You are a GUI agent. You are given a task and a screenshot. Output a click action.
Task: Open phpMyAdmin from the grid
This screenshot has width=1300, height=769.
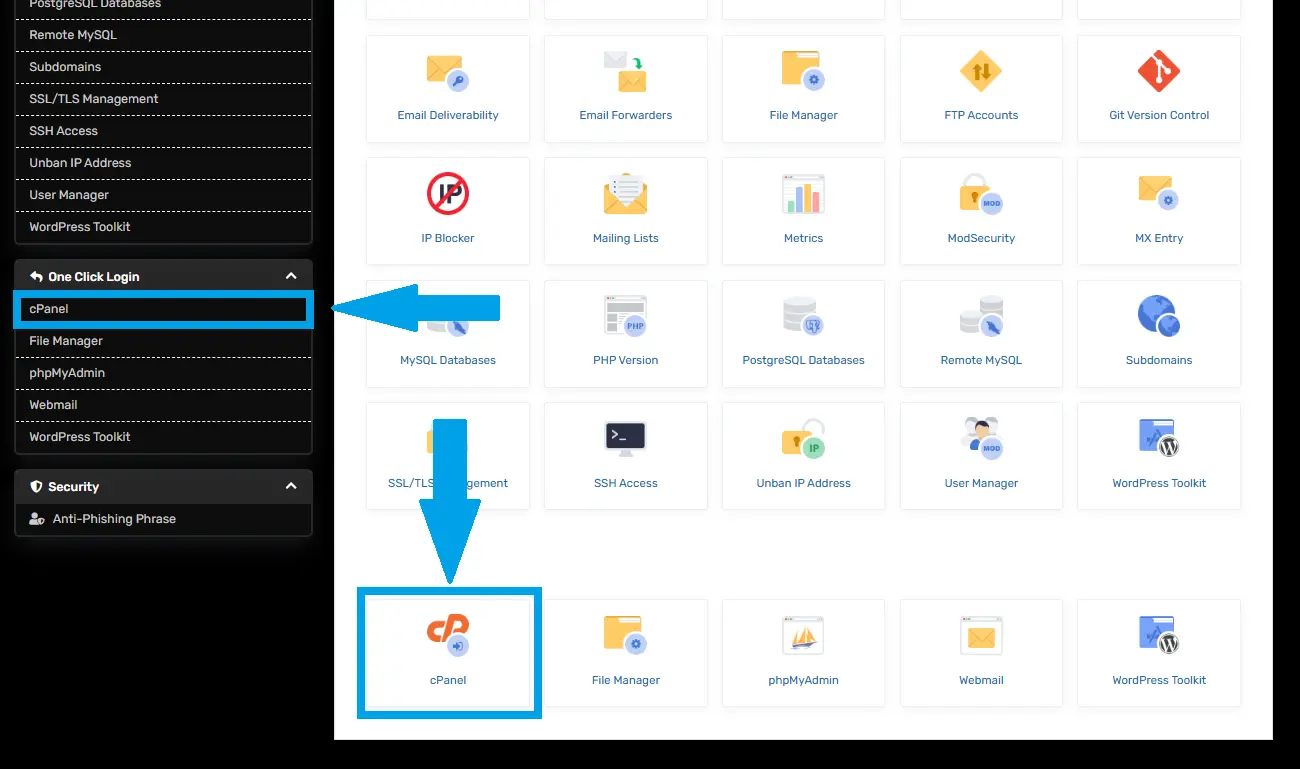(x=803, y=652)
